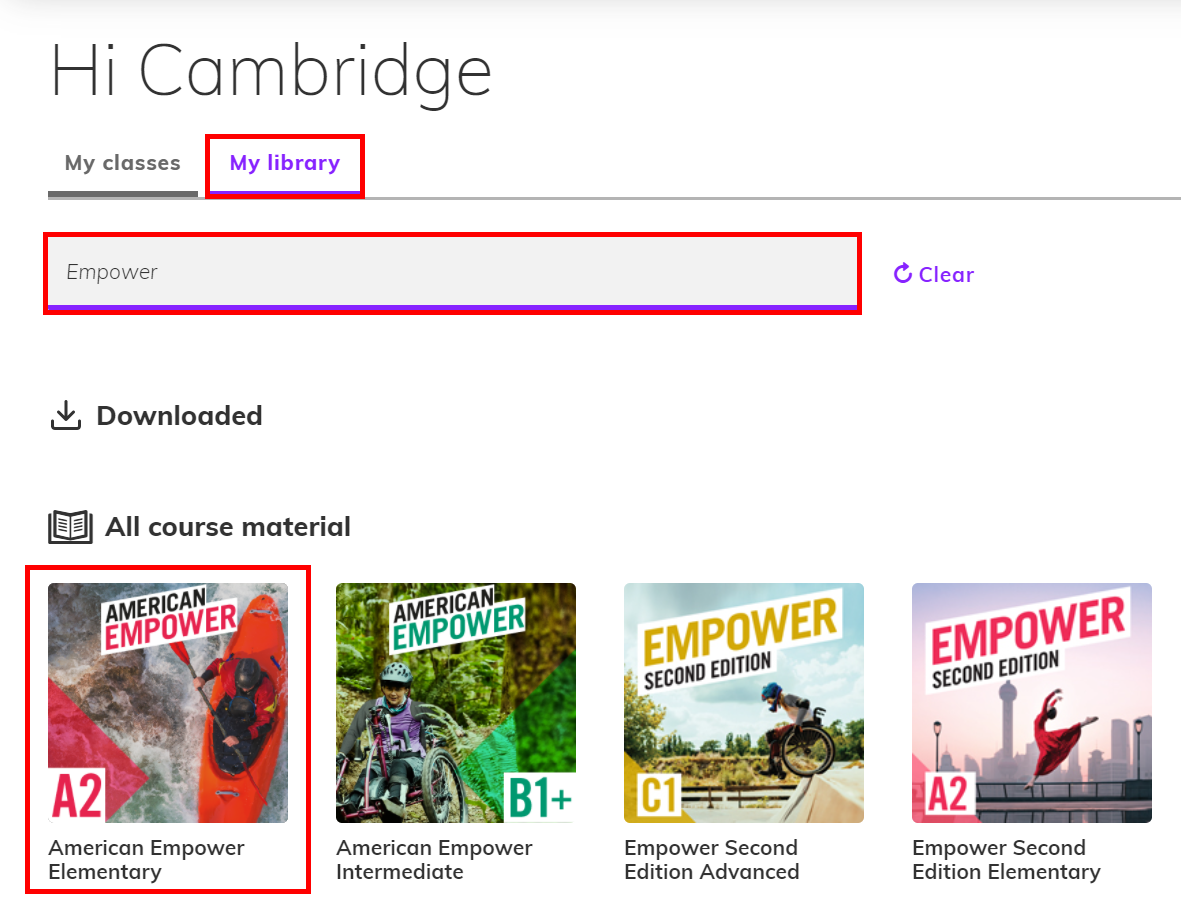Select the All course material heading

point(227,527)
